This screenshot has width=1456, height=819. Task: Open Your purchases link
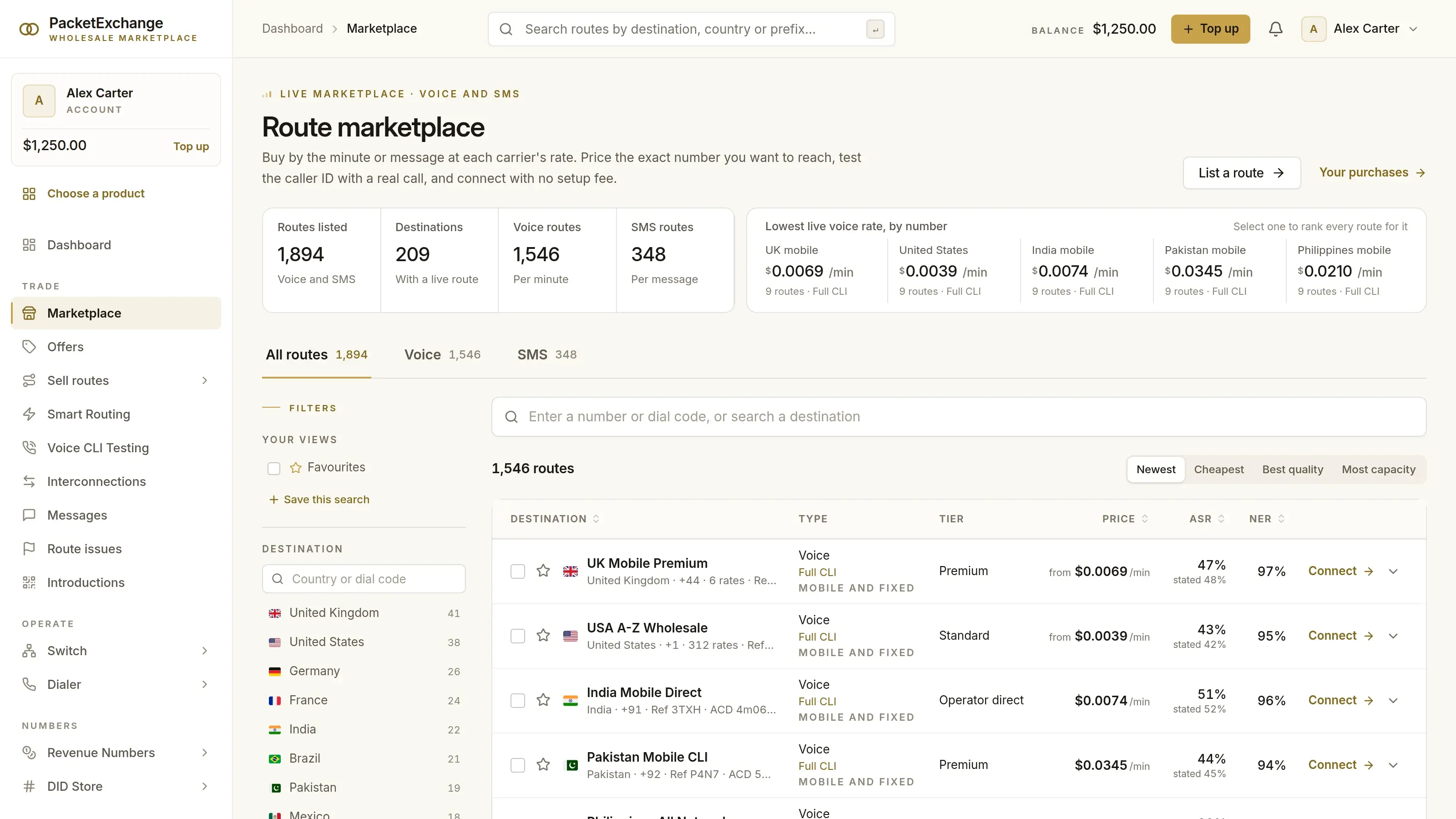pyautogui.click(x=1372, y=172)
